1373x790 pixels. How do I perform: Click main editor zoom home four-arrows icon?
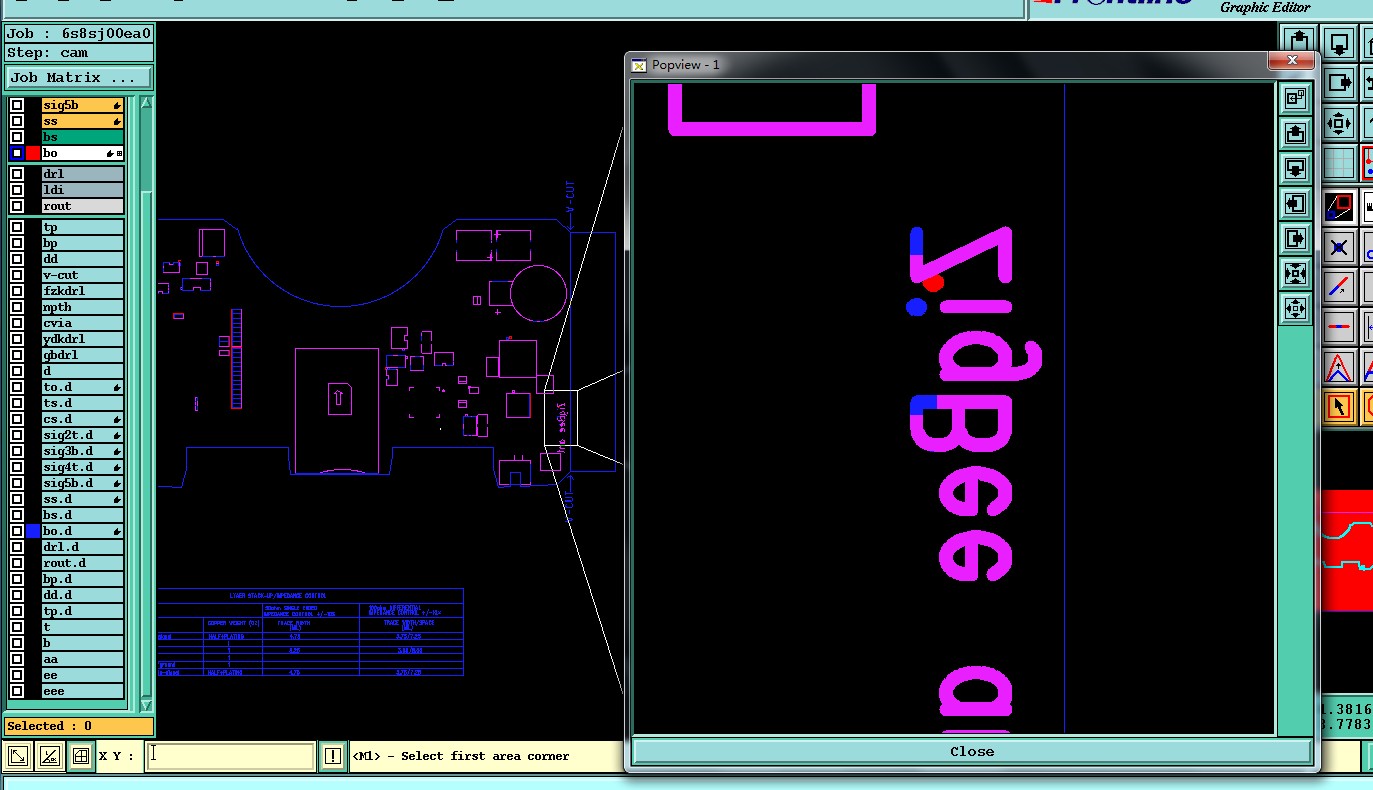click(1340, 123)
